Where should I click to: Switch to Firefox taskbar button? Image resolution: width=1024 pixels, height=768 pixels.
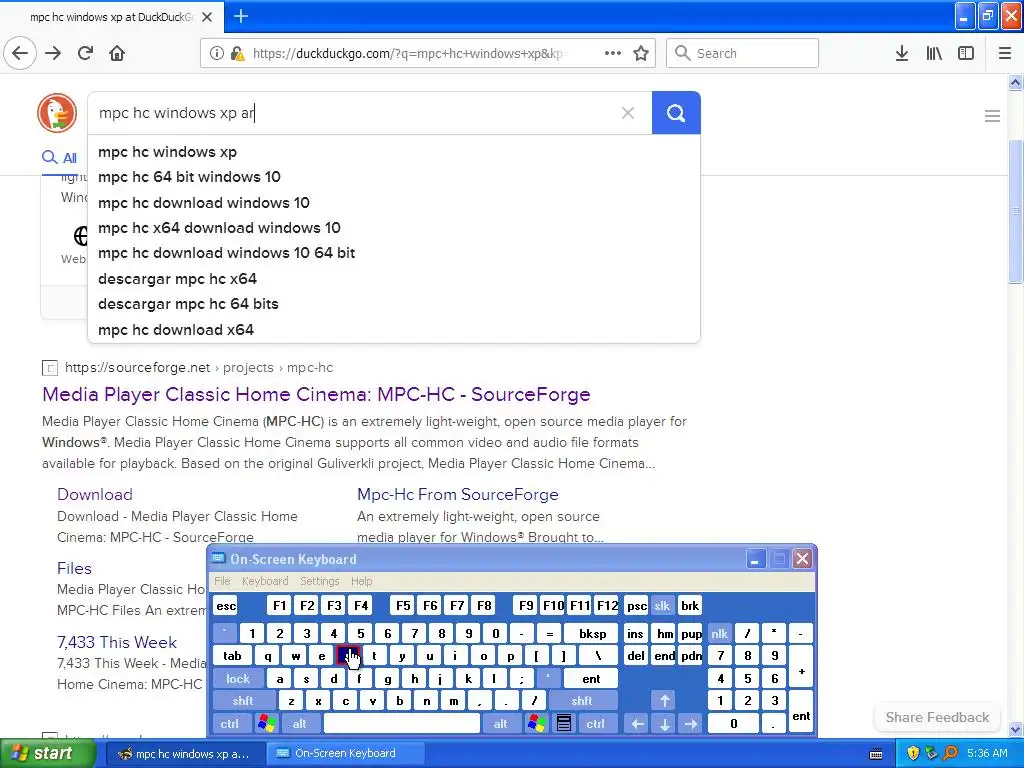185,754
